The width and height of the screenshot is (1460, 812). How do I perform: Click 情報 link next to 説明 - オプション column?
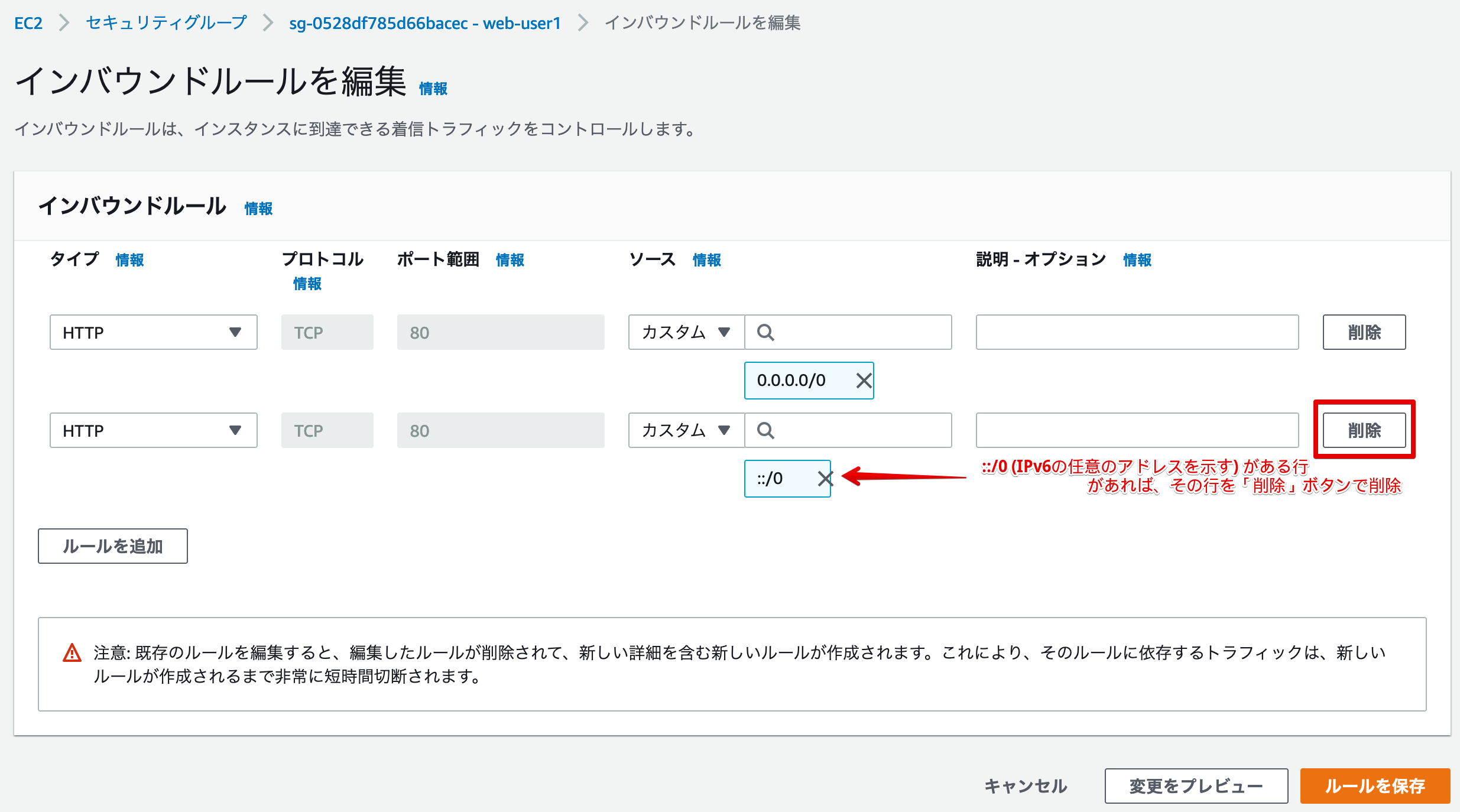pyautogui.click(x=1137, y=260)
